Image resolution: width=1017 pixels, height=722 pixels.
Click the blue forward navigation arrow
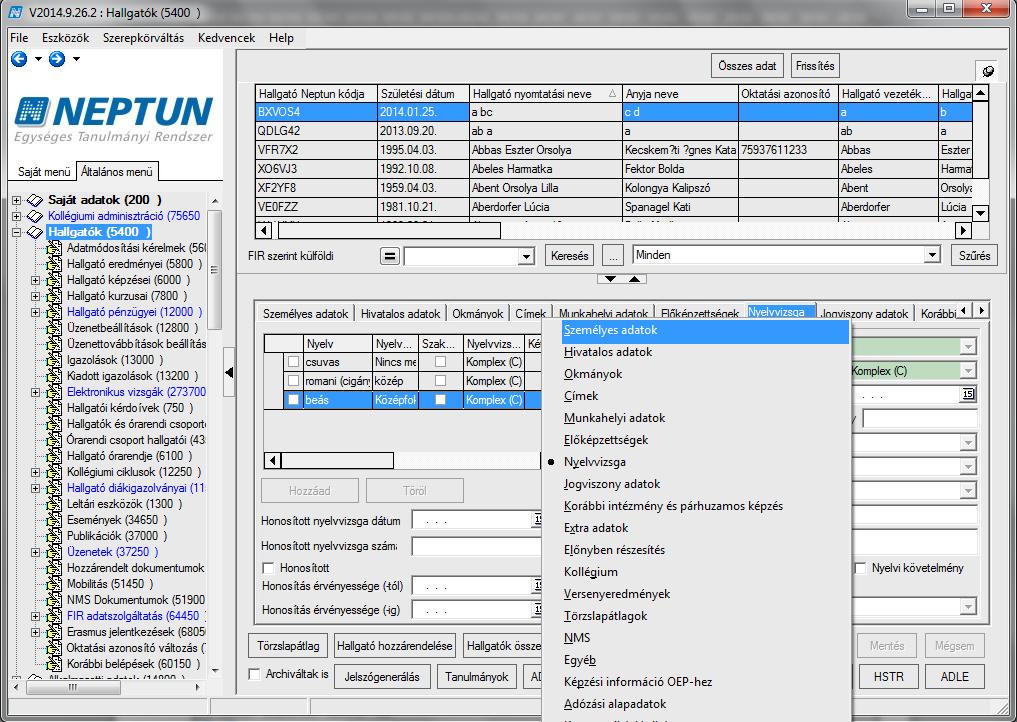coord(57,59)
